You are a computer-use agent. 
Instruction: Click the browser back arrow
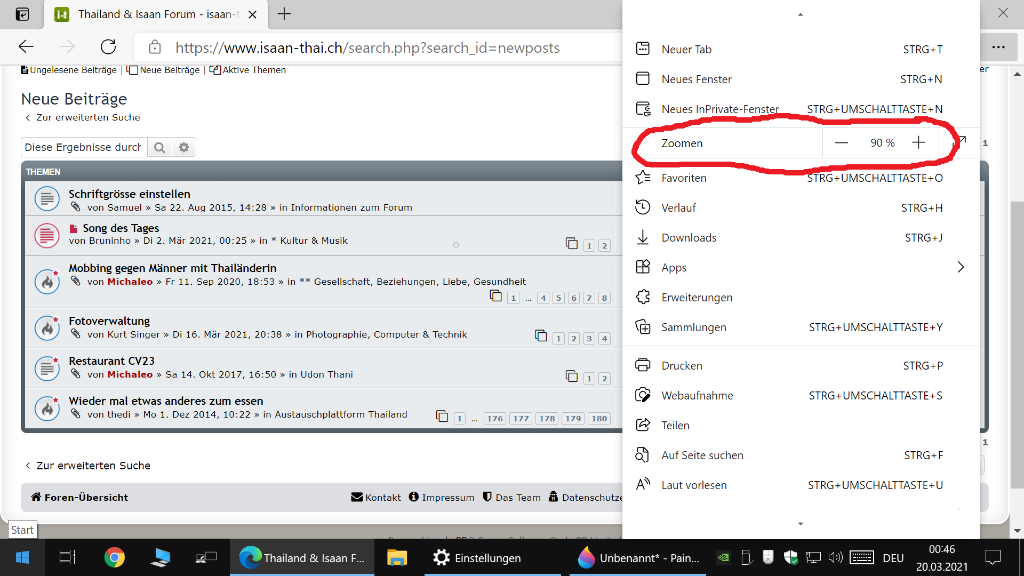coord(26,47)
